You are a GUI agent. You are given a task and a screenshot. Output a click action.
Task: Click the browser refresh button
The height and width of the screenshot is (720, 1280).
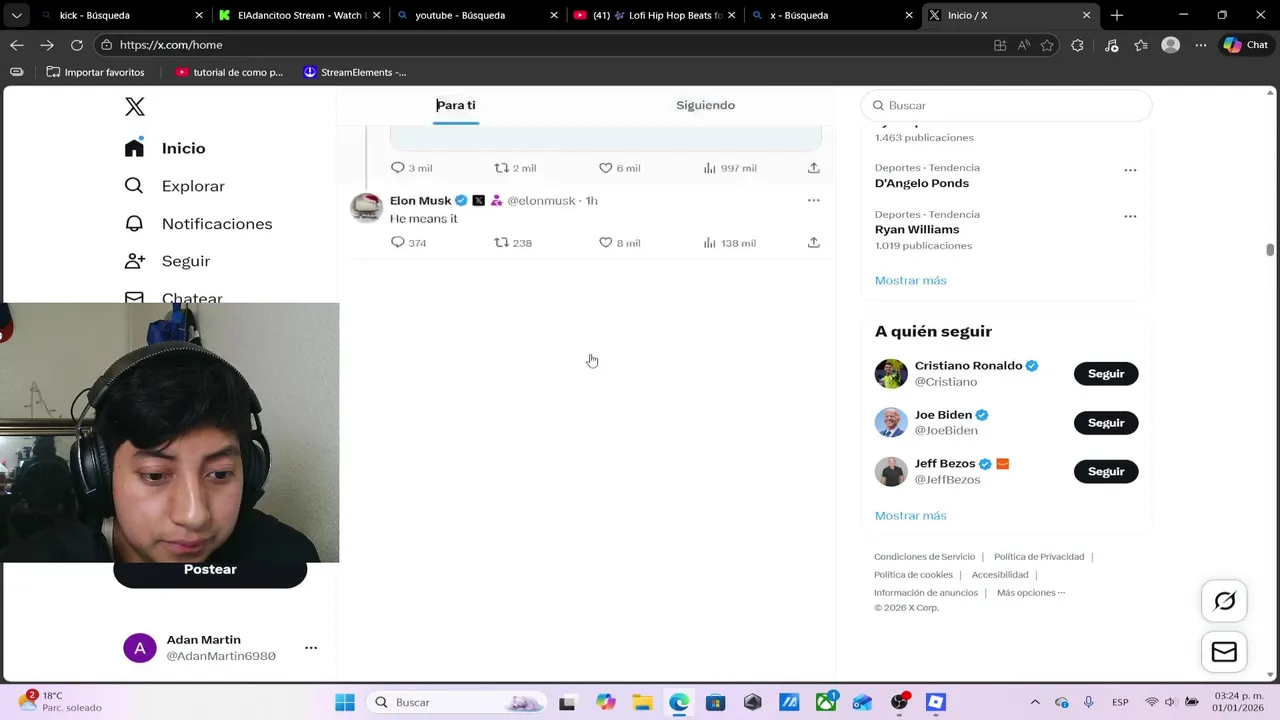coord(77,45)
